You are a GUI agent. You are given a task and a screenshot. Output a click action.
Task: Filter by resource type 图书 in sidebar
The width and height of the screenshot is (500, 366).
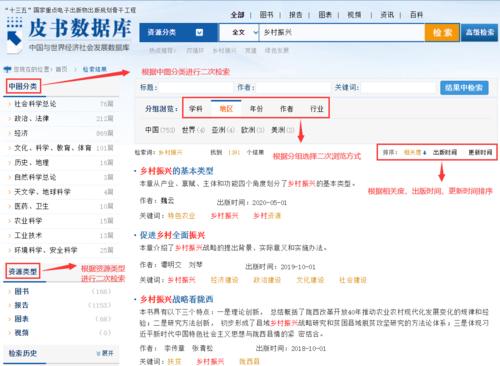coord(22,291)
